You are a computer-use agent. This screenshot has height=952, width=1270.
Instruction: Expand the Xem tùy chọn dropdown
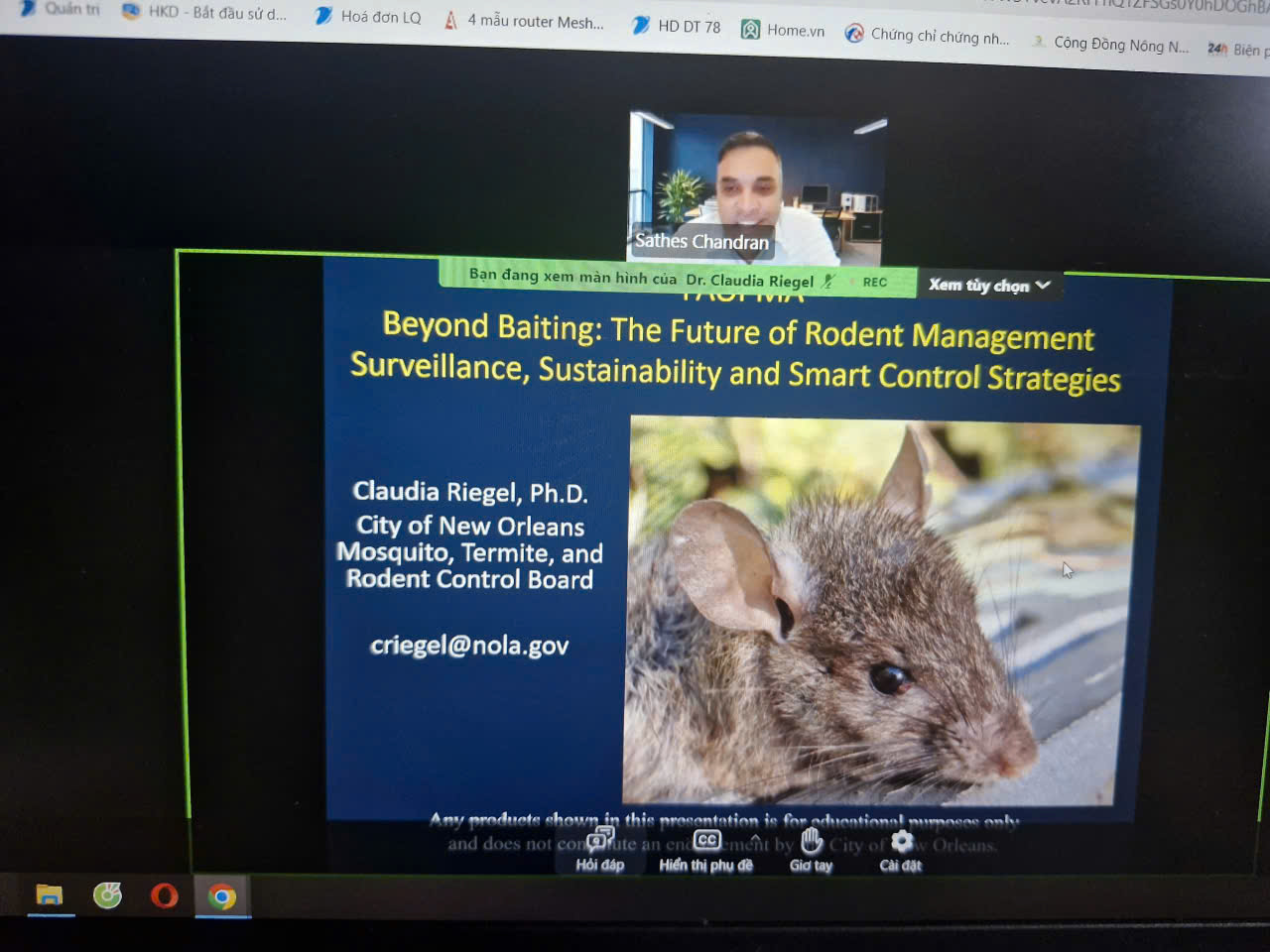click(x=989, y=286)
